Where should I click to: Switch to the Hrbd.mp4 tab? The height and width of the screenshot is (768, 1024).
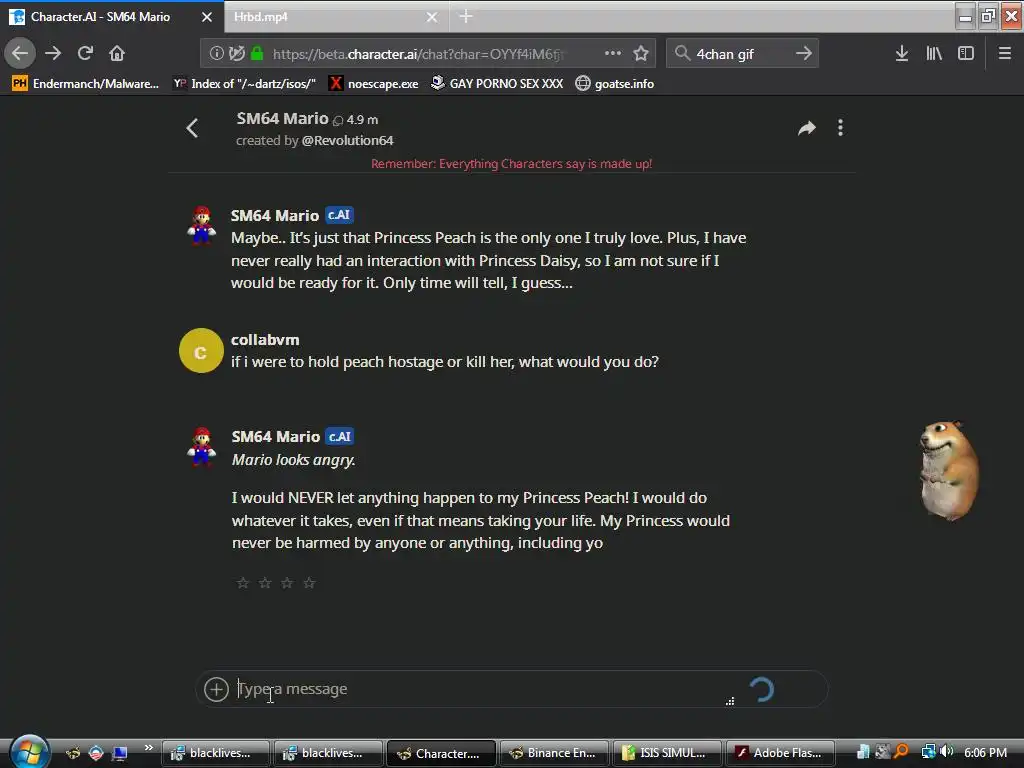[x=336, y=17]
